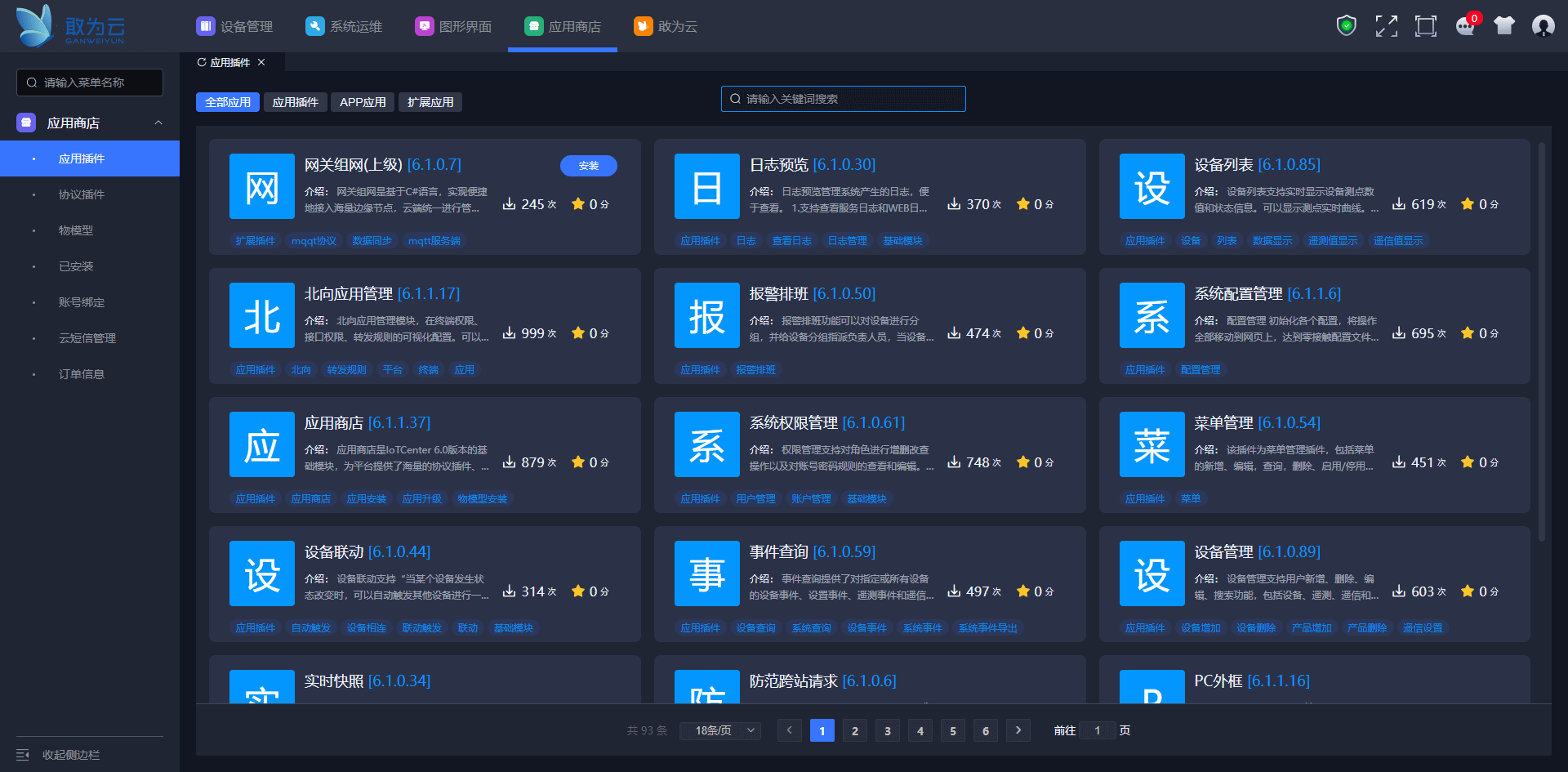Screen dimensions: 1568x772
Task: Click the 设备管理 plugin card icon
Action: [x=1152, y=573]
